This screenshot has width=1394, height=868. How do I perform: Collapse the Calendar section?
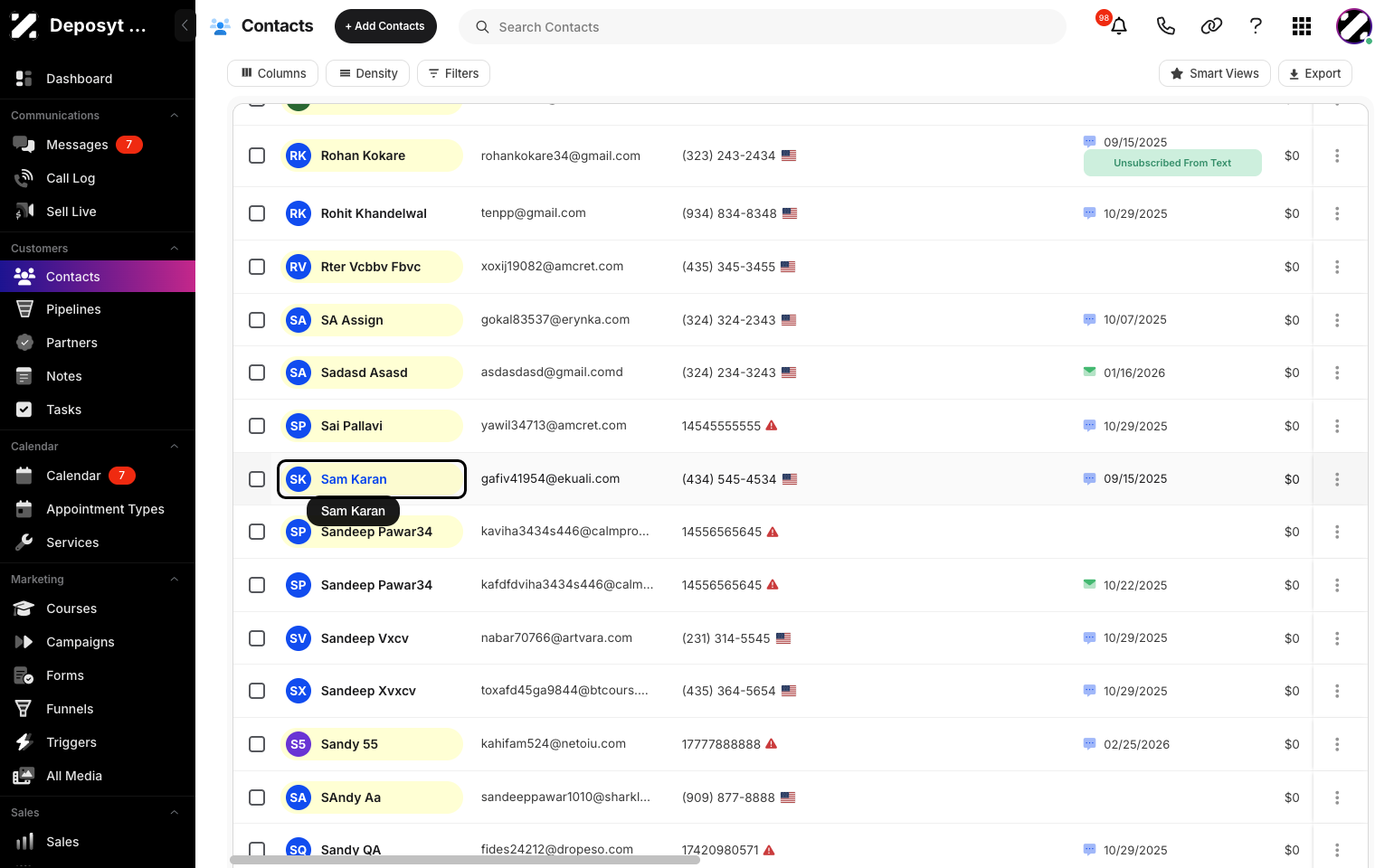(x=175, y=446)
